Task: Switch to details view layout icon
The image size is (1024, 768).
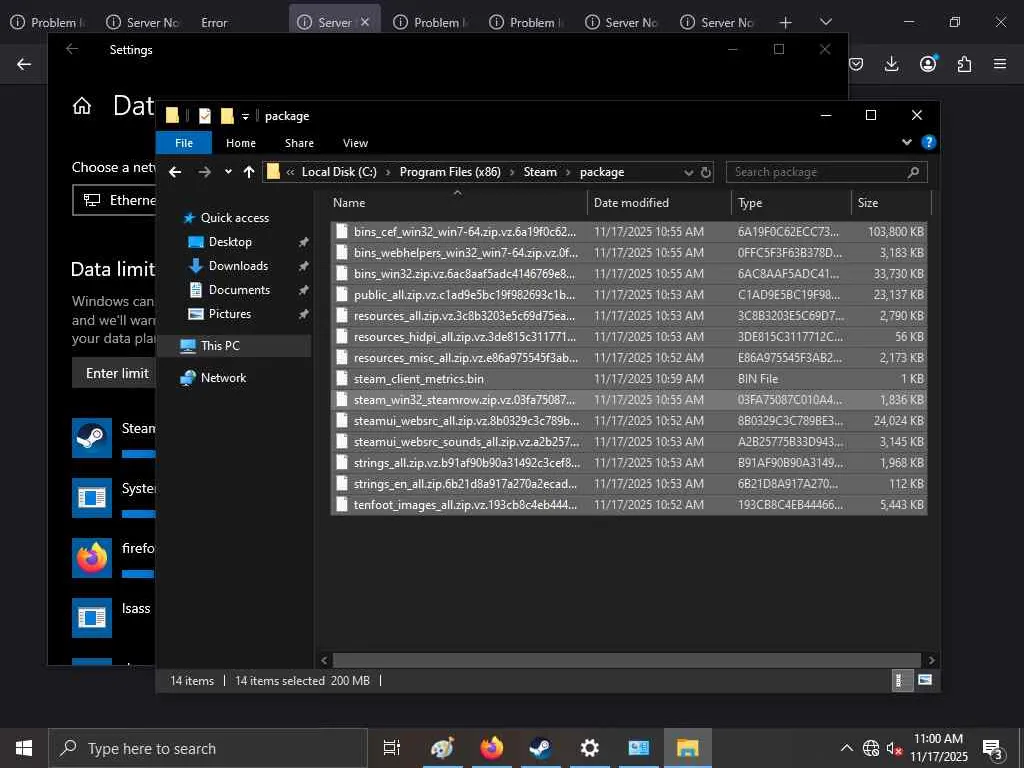Action: 901,680
